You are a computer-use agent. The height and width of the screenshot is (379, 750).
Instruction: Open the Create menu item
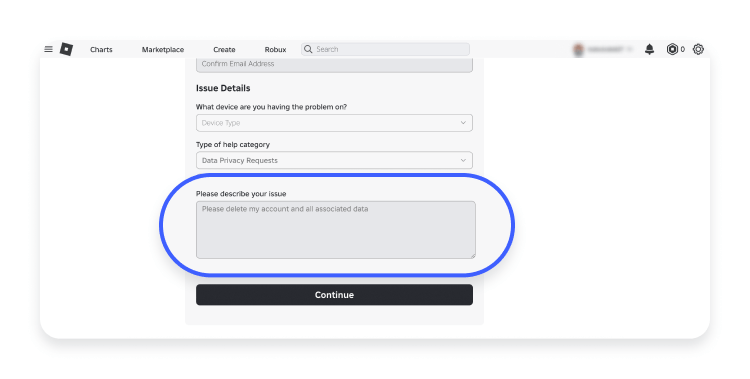[224, 50]
